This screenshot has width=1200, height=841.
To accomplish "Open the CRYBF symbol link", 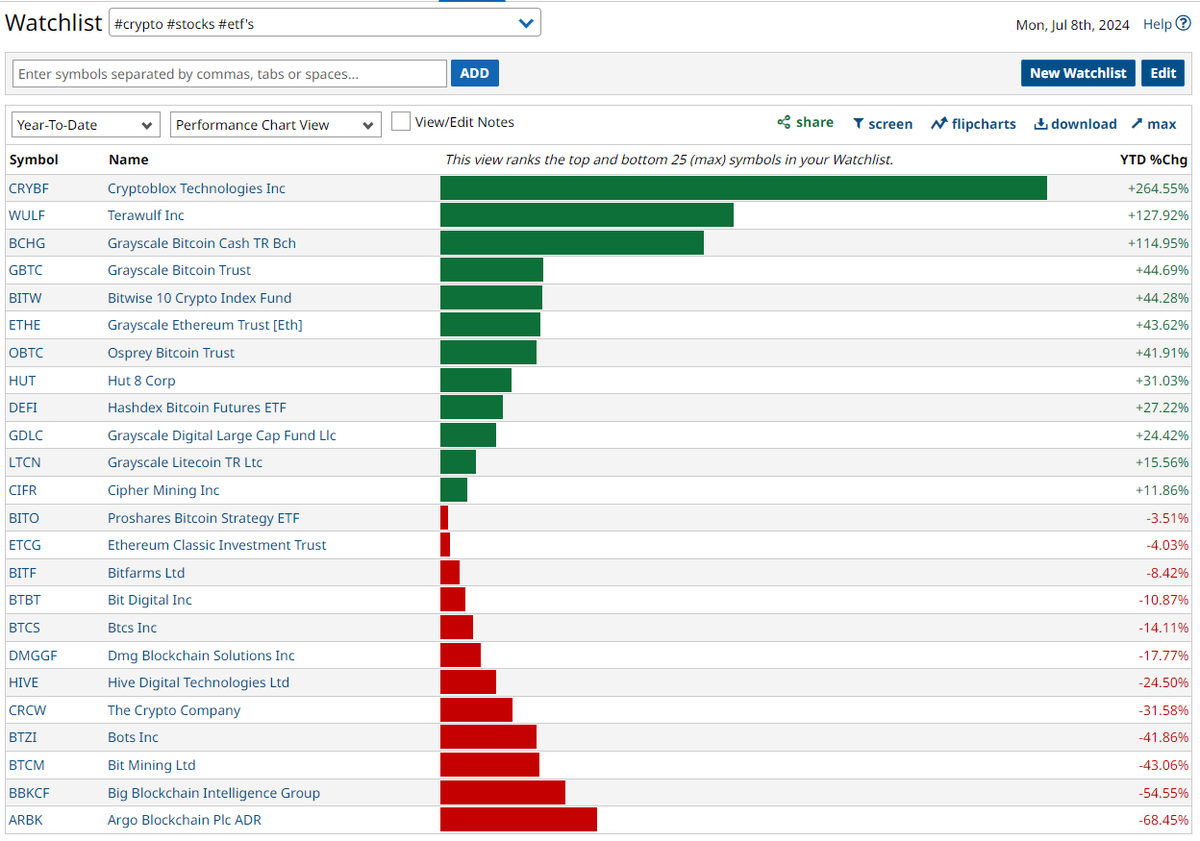I will coord(28,188).
